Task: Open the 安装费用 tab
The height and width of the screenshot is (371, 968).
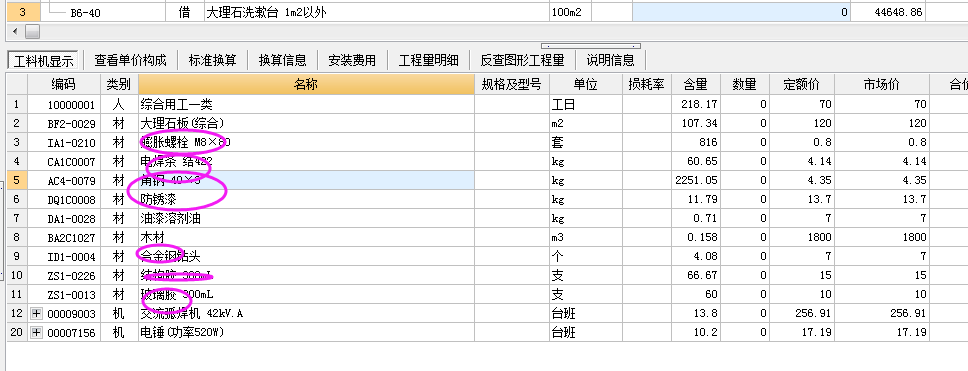Action: click(352, 60)
